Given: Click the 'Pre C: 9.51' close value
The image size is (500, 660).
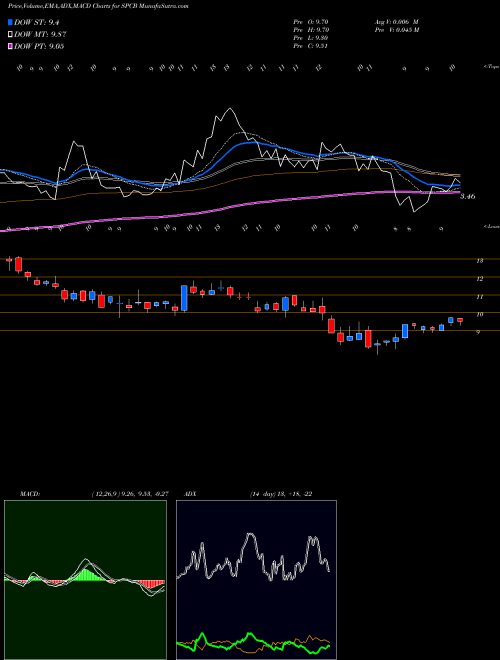Looking at the screenshot, I should point(311,46).
